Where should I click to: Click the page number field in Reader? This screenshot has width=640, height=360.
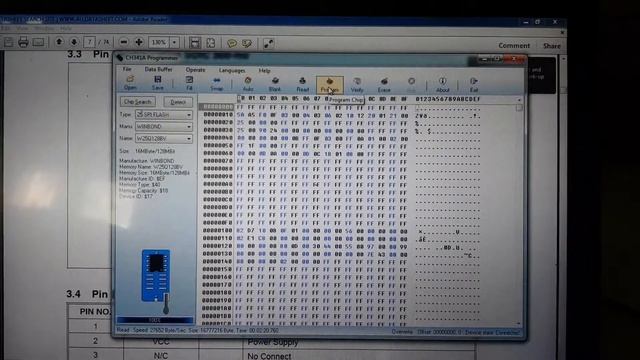89,42
